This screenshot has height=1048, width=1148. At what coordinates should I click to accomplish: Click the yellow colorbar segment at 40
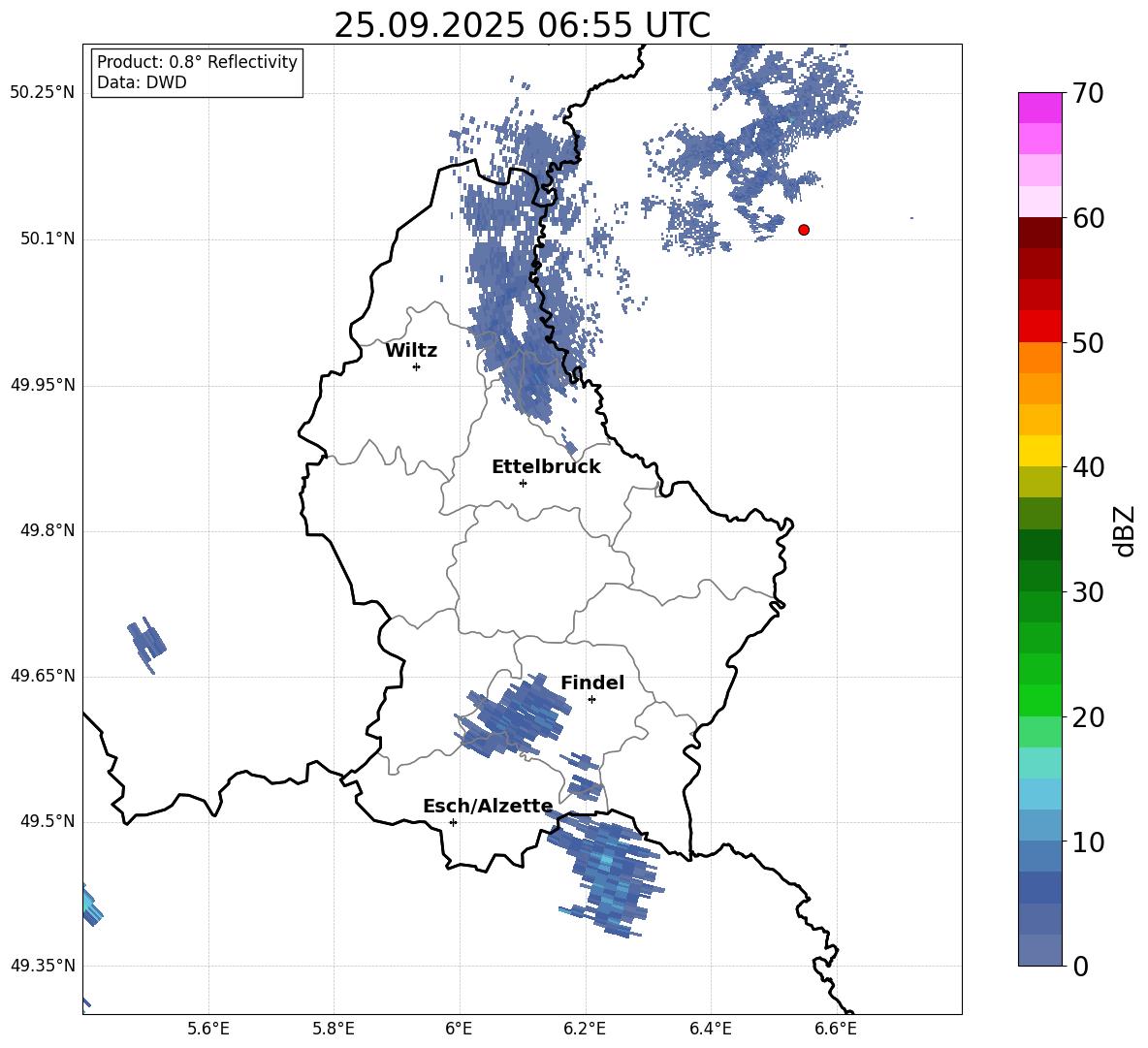tap(1039, 451)
